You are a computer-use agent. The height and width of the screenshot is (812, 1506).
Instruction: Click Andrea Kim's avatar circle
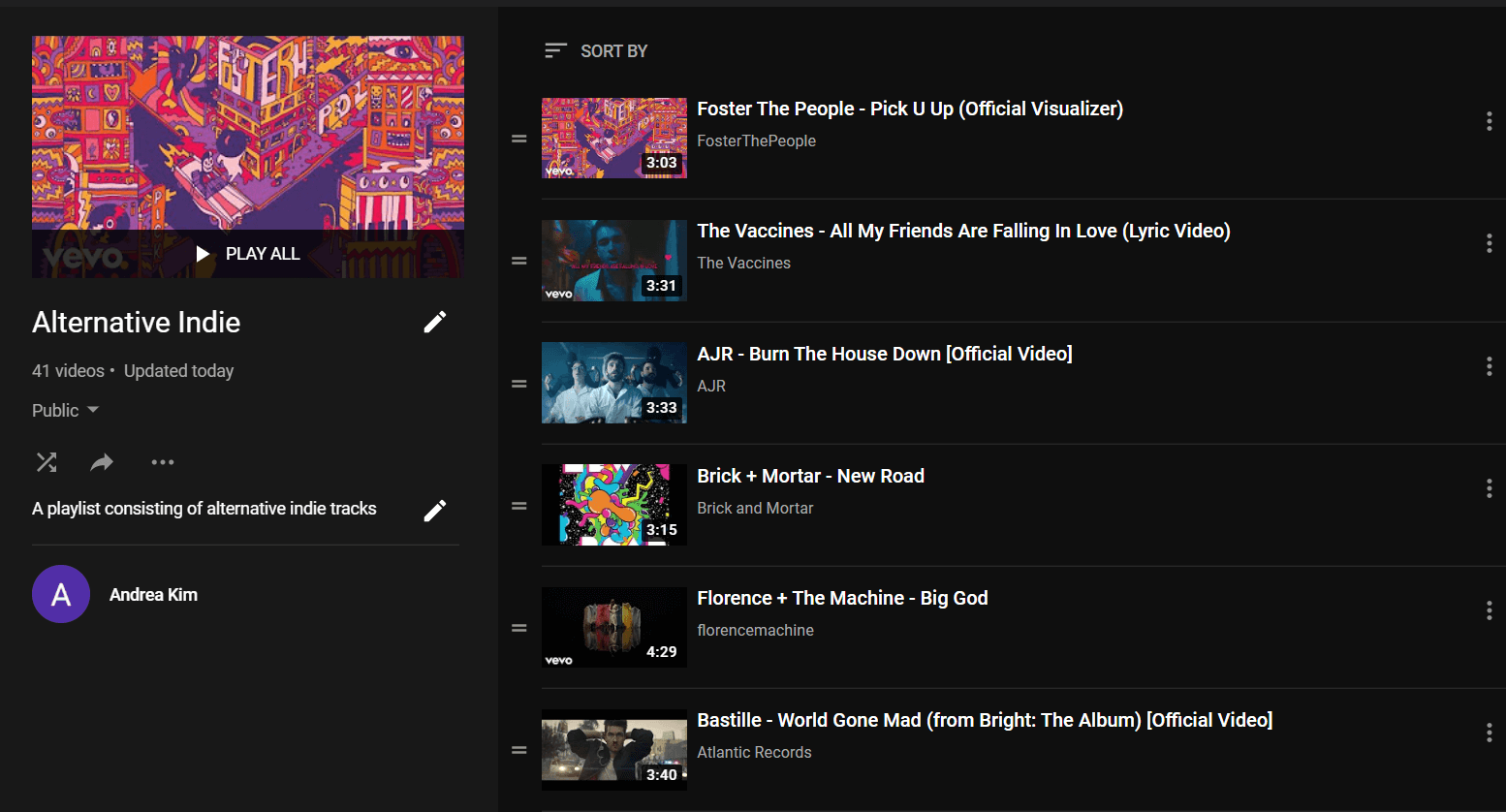[61, 594]
